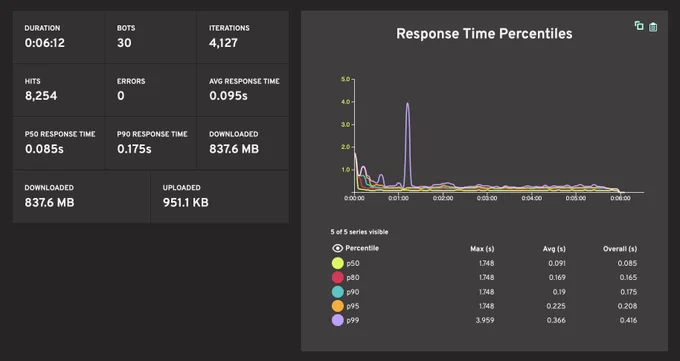Image resolution: width=680 pixels, height=361 pixels.
Task: Click the Percentile column header label
Action: tap(362, 248)
